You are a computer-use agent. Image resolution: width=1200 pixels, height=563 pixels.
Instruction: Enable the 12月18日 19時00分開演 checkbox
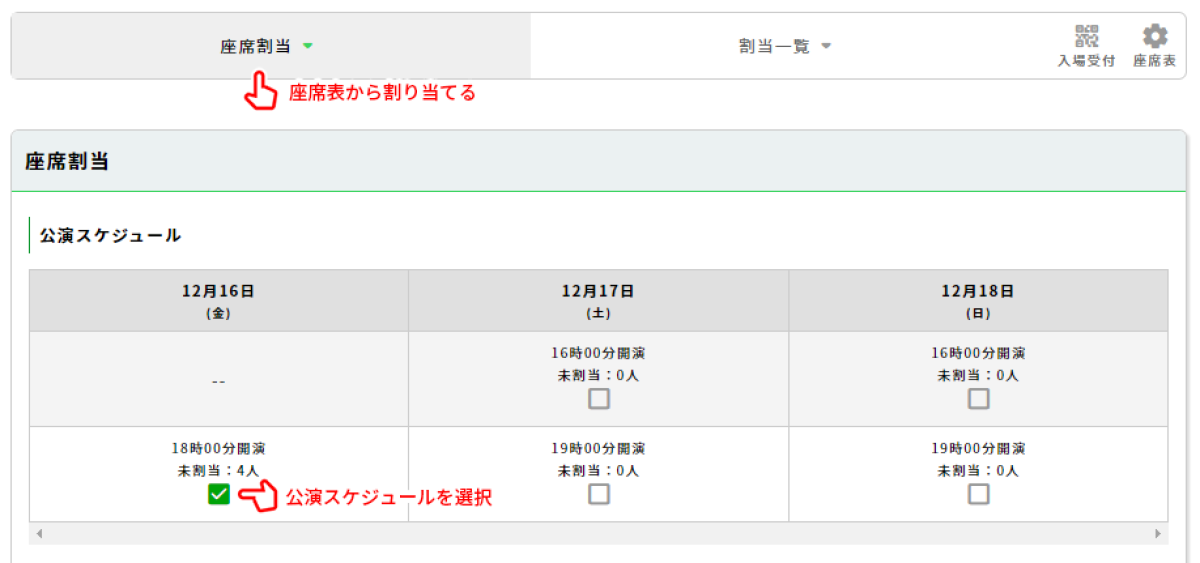click(978, 494)
